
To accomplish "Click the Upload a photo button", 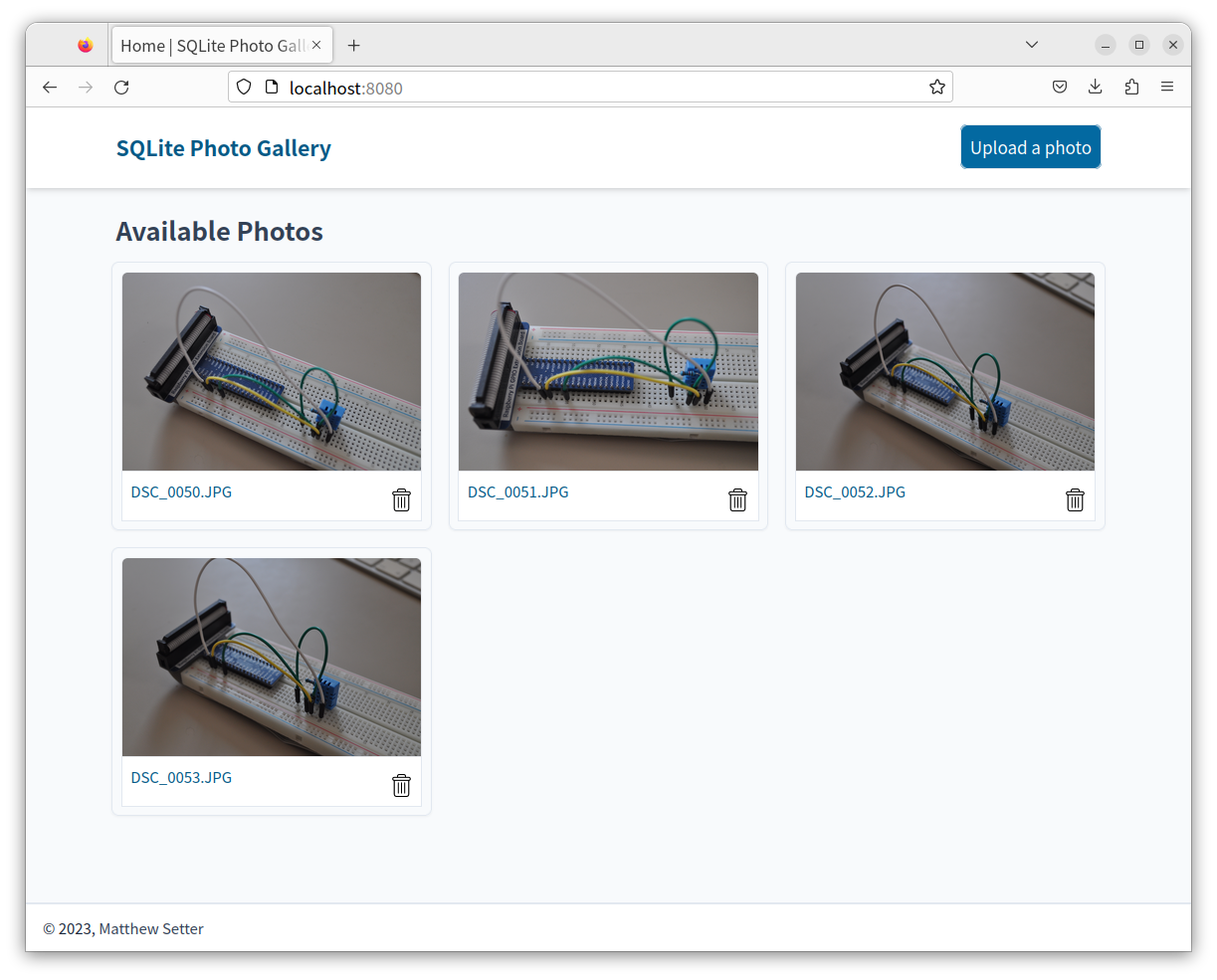I will pos(1030,146).
